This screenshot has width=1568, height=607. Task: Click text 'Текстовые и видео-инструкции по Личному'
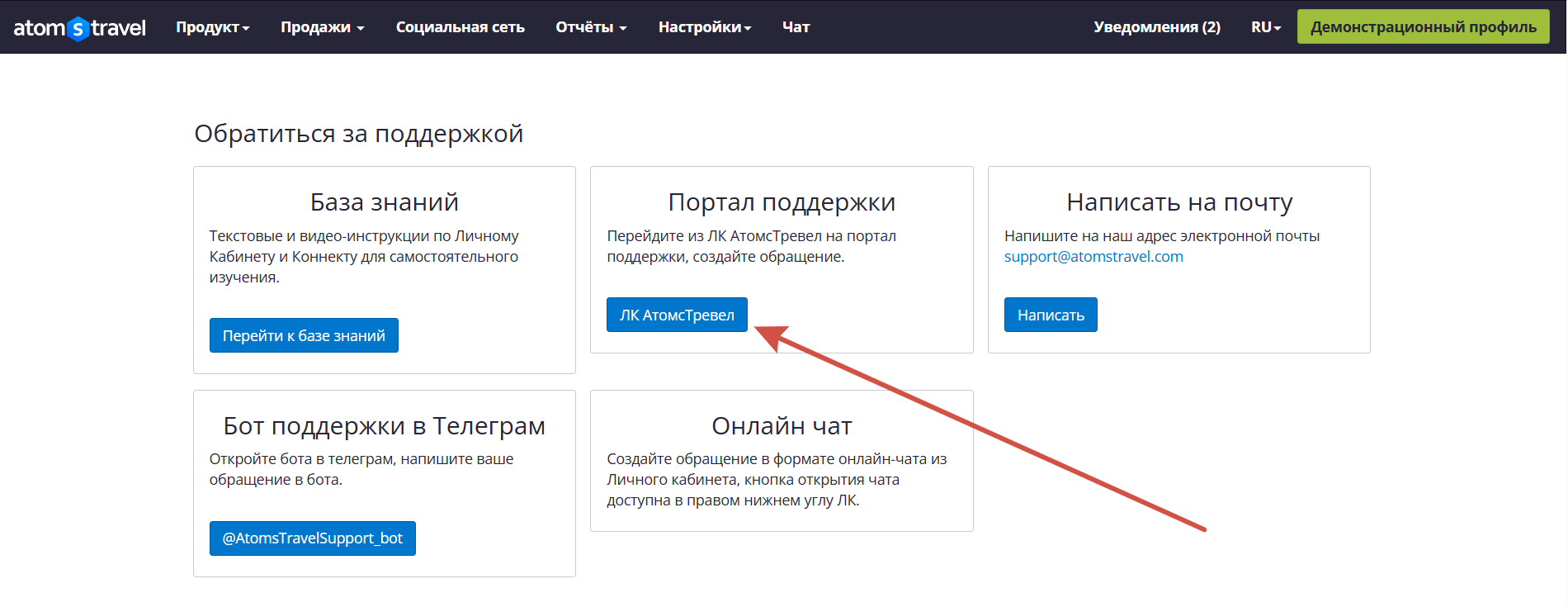[x=364, y=236]
